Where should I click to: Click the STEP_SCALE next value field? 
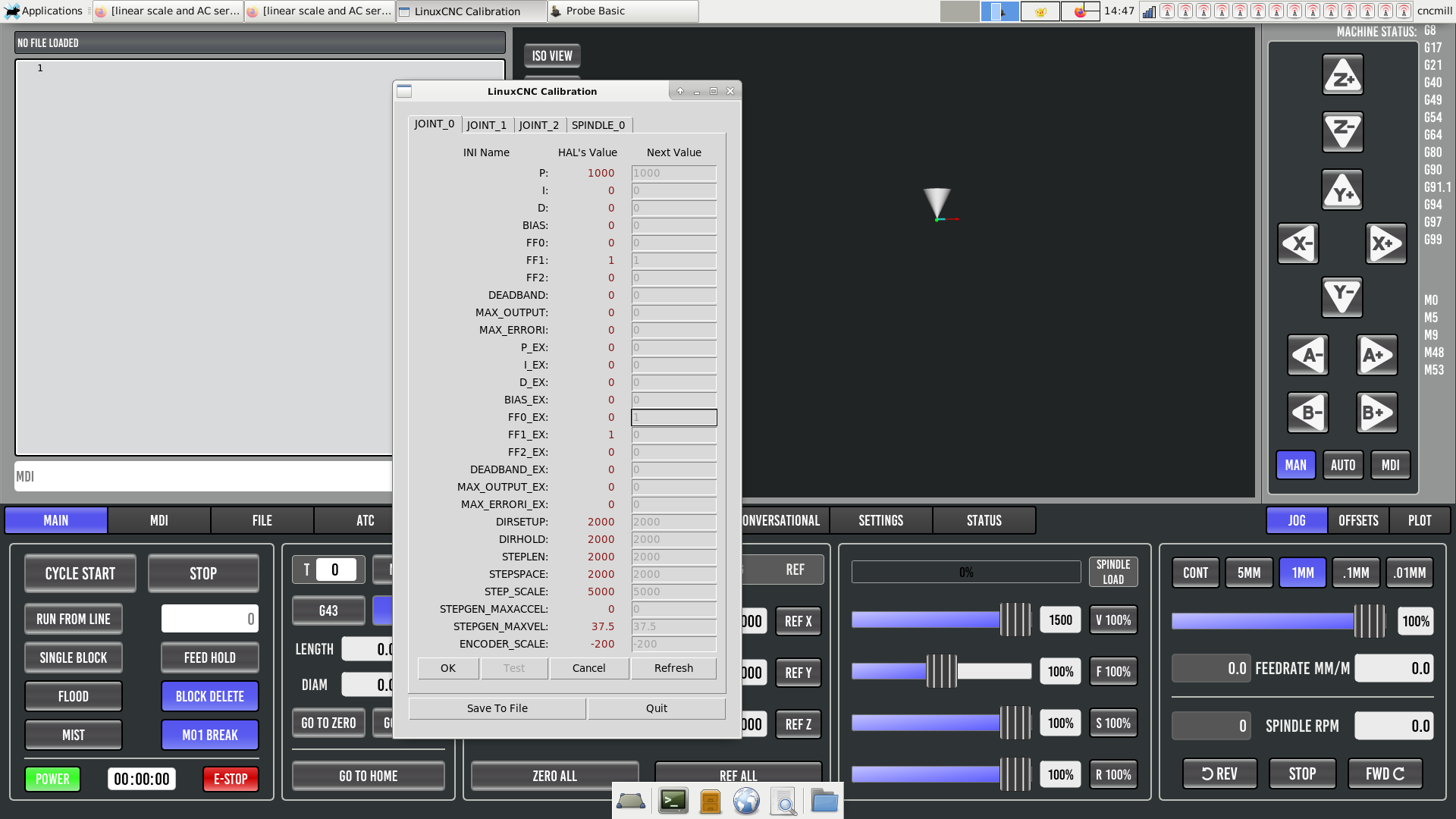click(x=673, y=591)
